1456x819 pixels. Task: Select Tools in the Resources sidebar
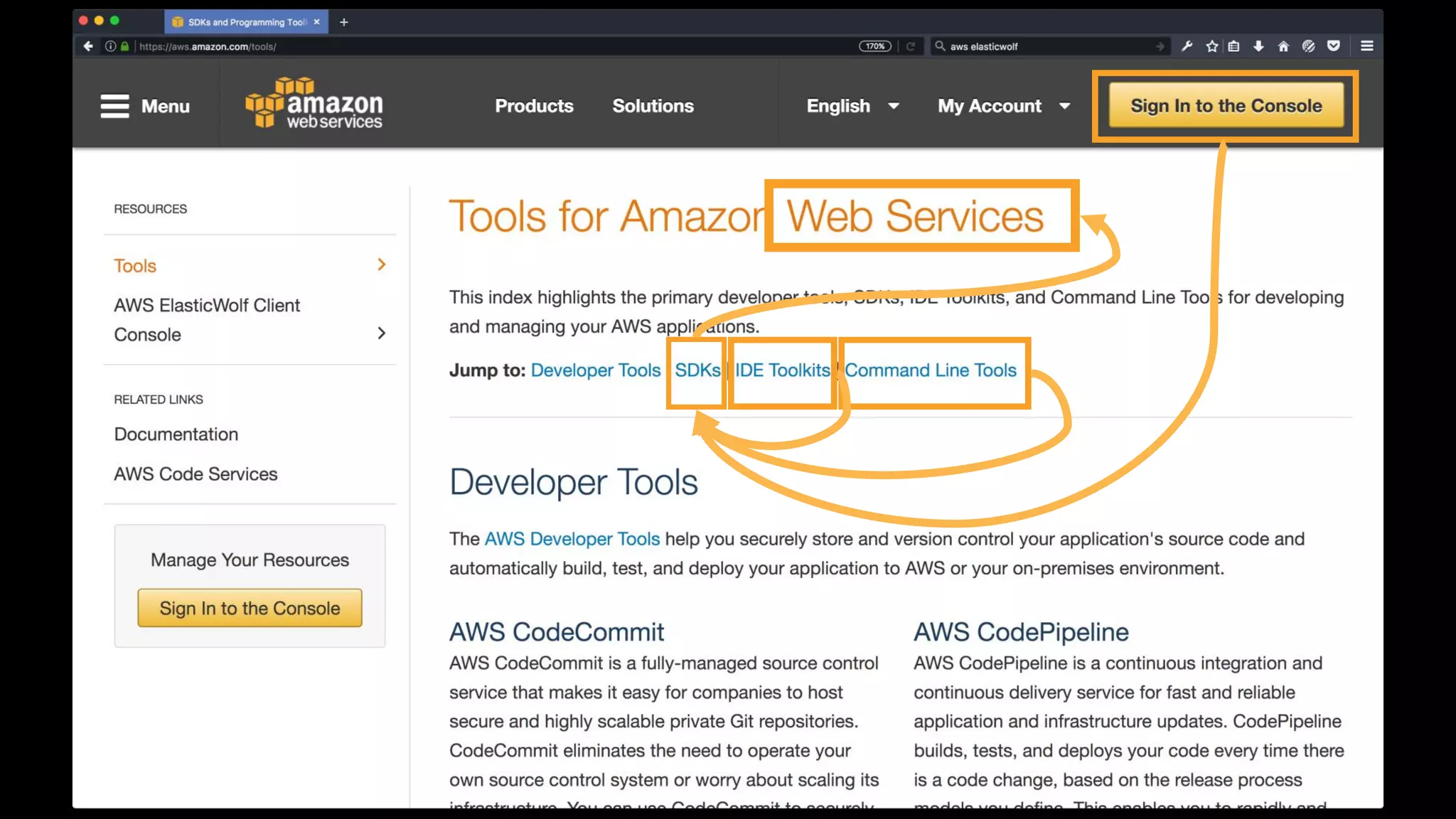click(x=135, y=265)
